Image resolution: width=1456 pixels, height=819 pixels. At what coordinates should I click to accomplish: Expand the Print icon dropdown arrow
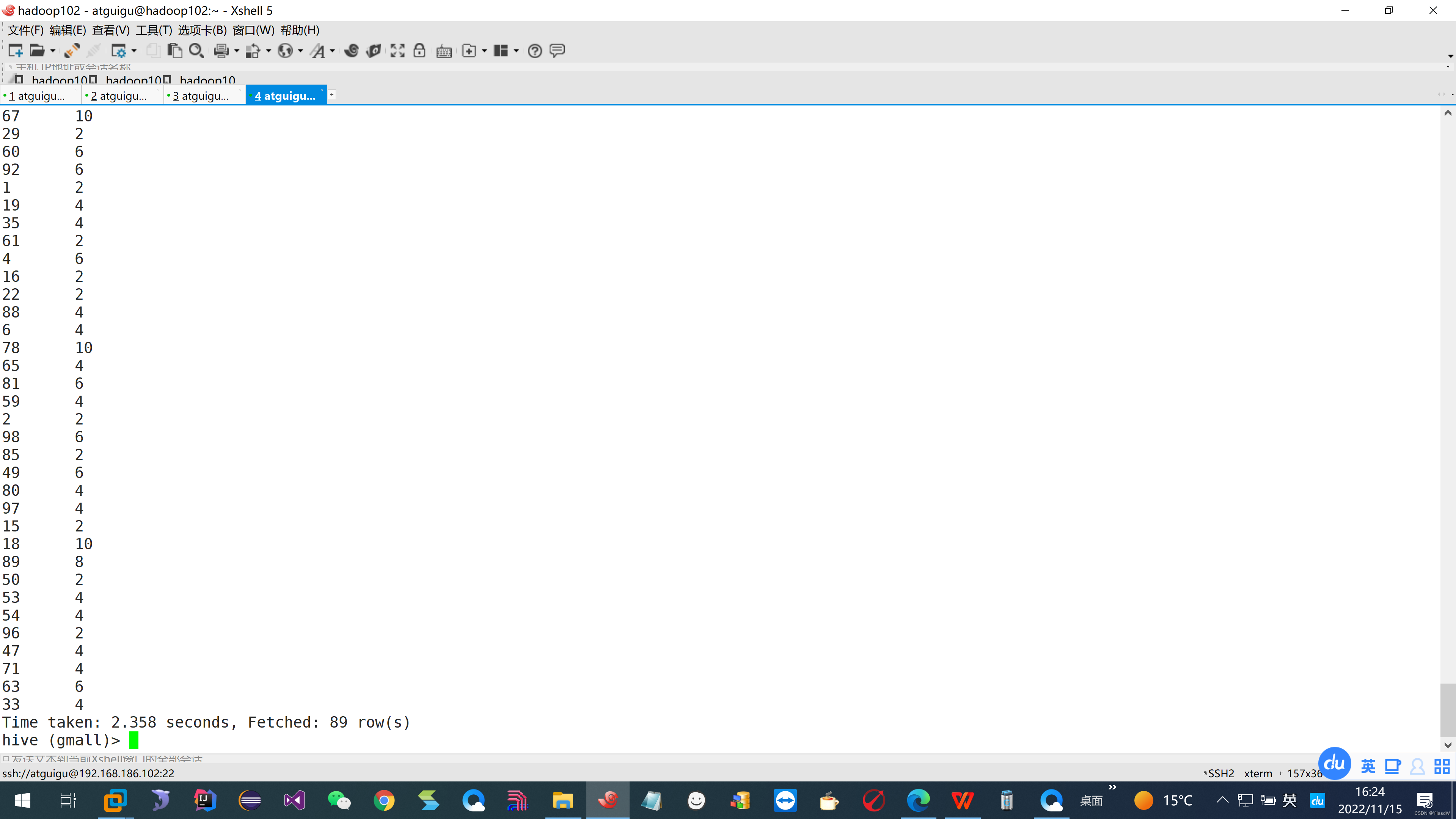[x=236, y=51]
